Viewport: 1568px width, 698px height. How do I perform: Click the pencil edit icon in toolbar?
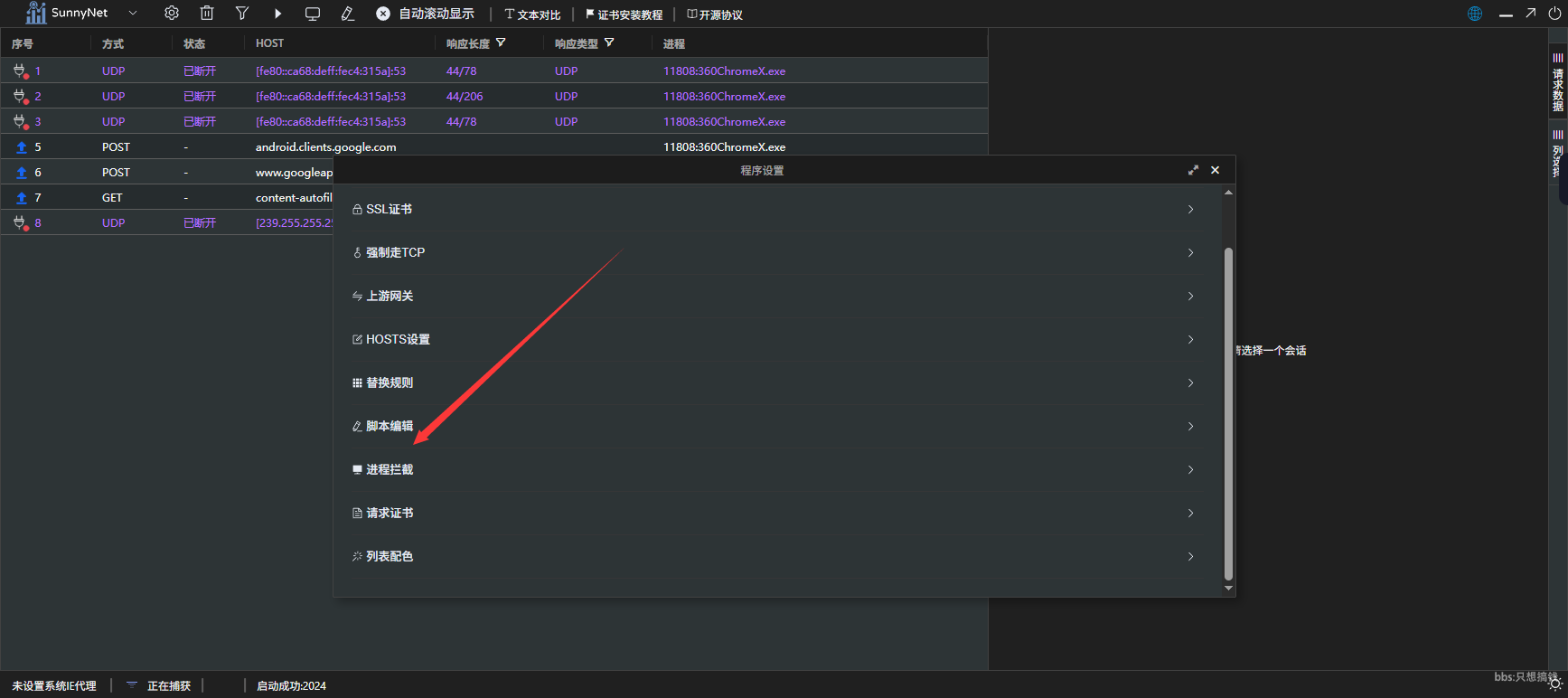(348, 14)
